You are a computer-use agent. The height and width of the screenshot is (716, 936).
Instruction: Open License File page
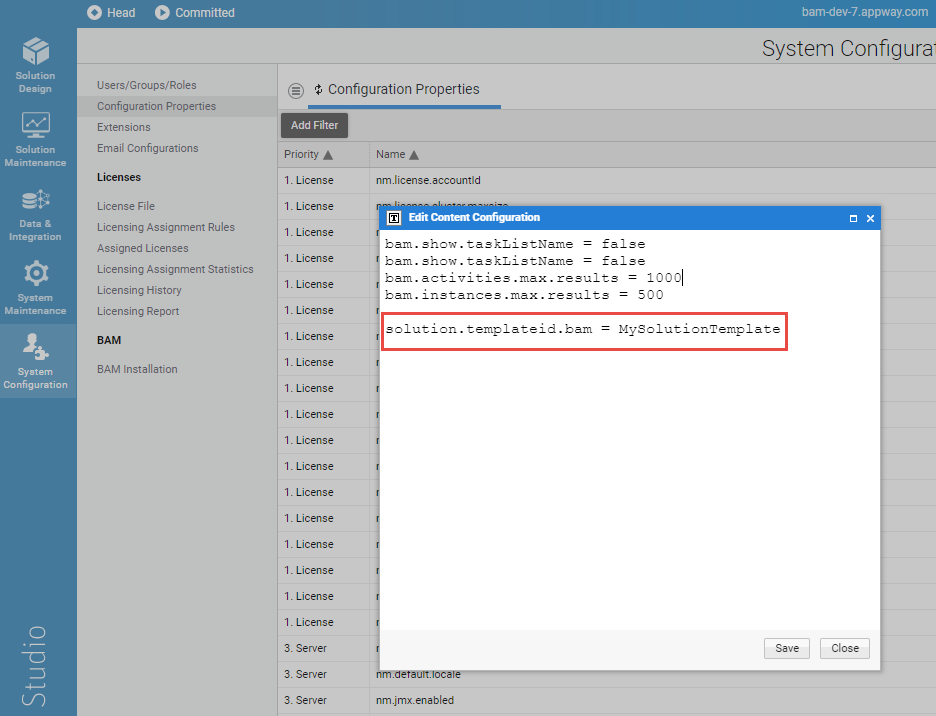click(x=126, y=206)
